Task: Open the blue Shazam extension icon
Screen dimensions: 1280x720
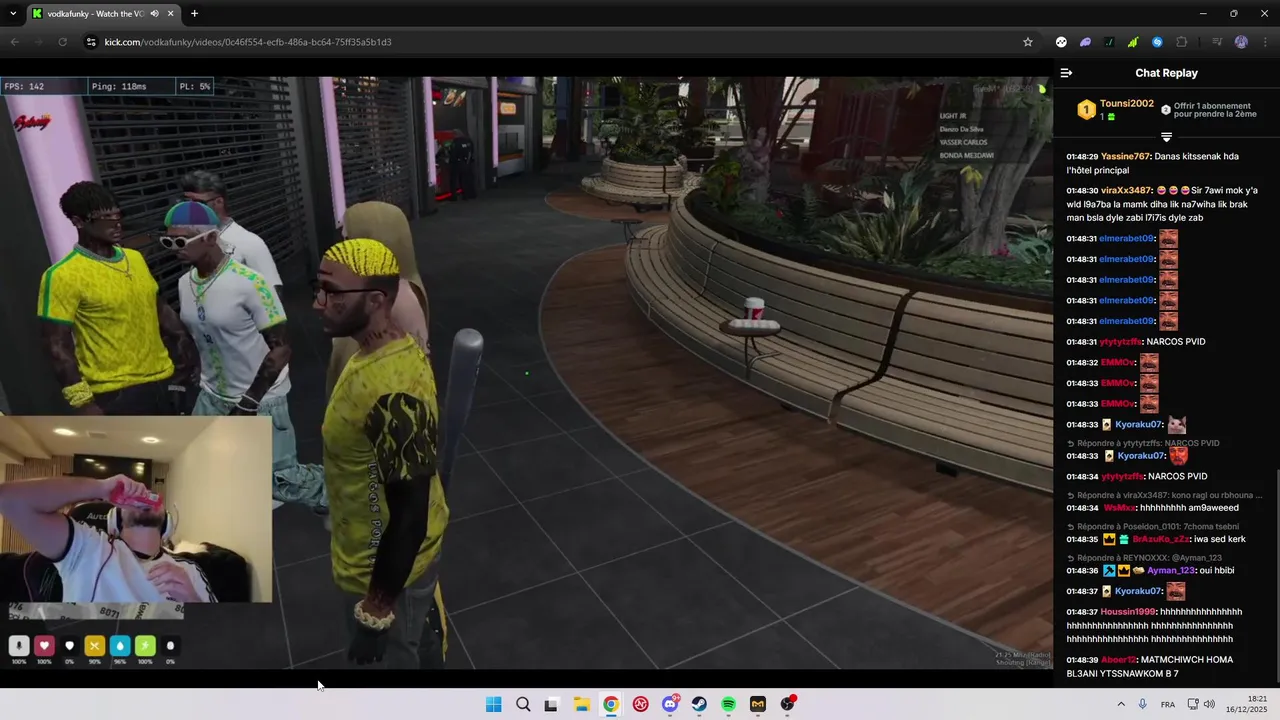Action: [x=1157, y=42]
